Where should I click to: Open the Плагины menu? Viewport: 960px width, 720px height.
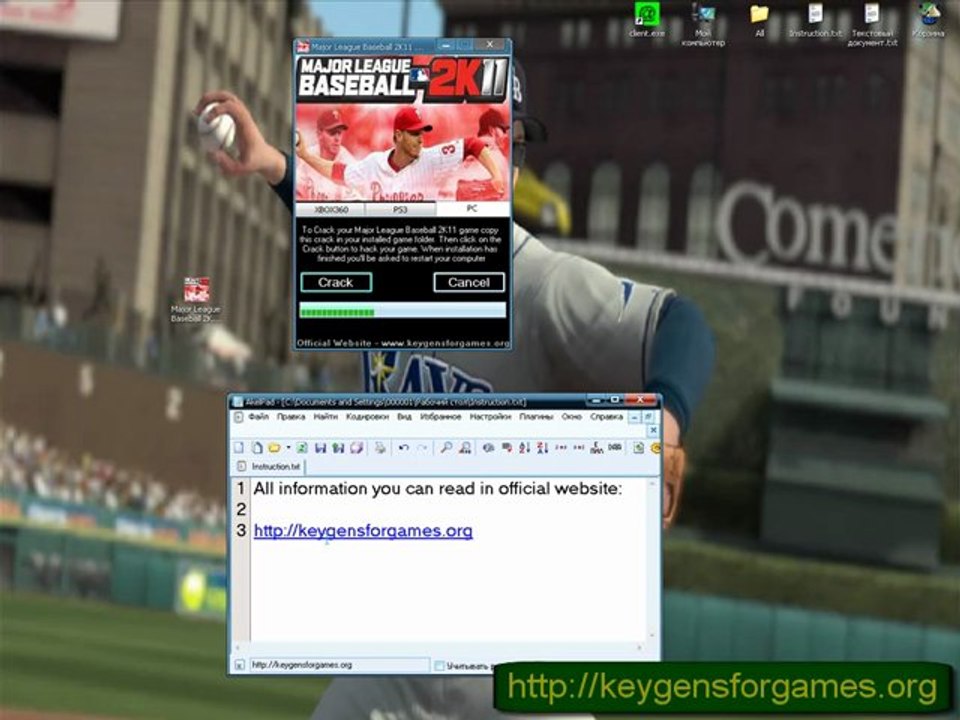(536, 416)
